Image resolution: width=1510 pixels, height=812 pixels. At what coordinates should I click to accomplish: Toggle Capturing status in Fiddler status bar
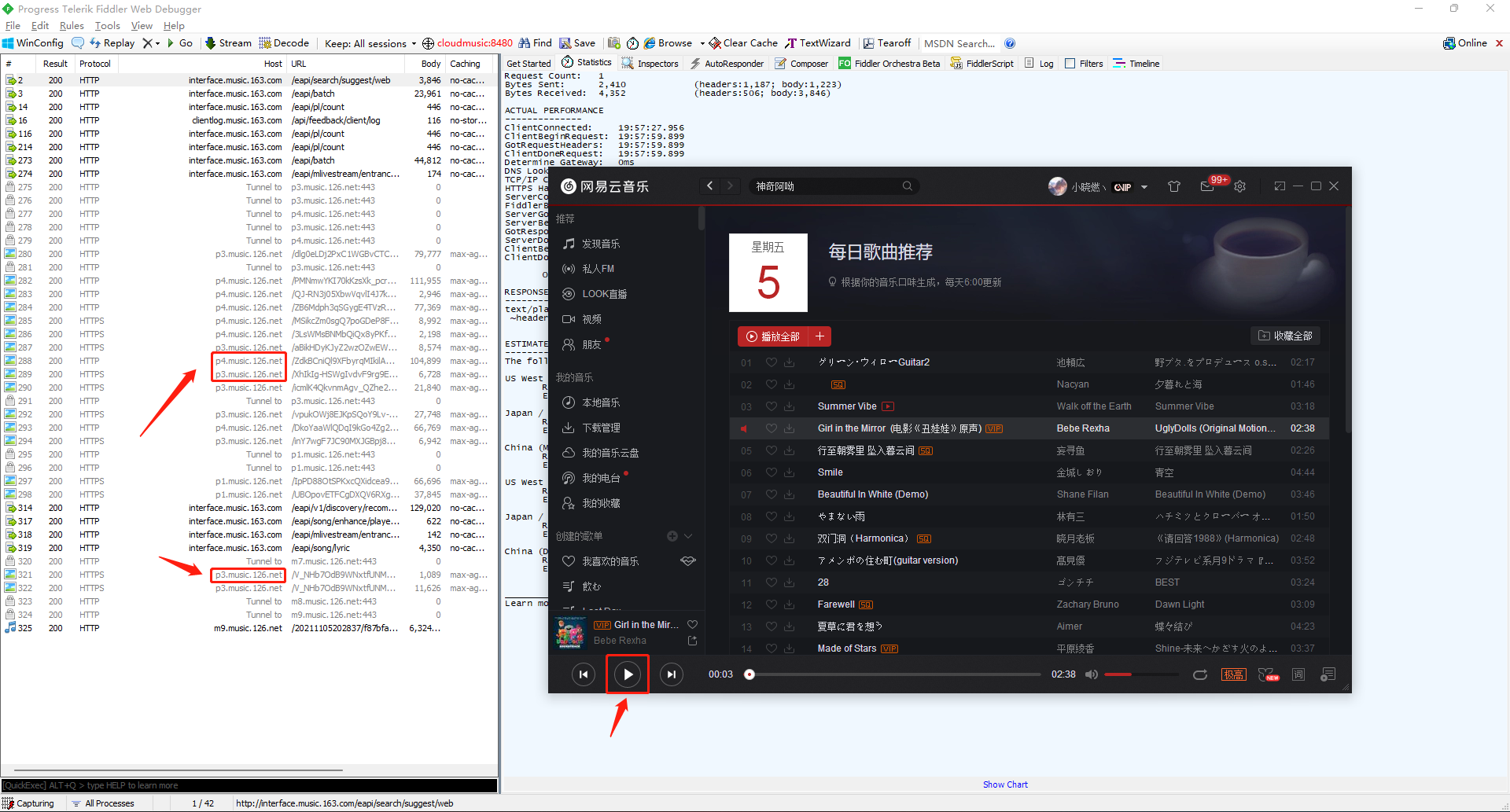click(x=28, y=803)
